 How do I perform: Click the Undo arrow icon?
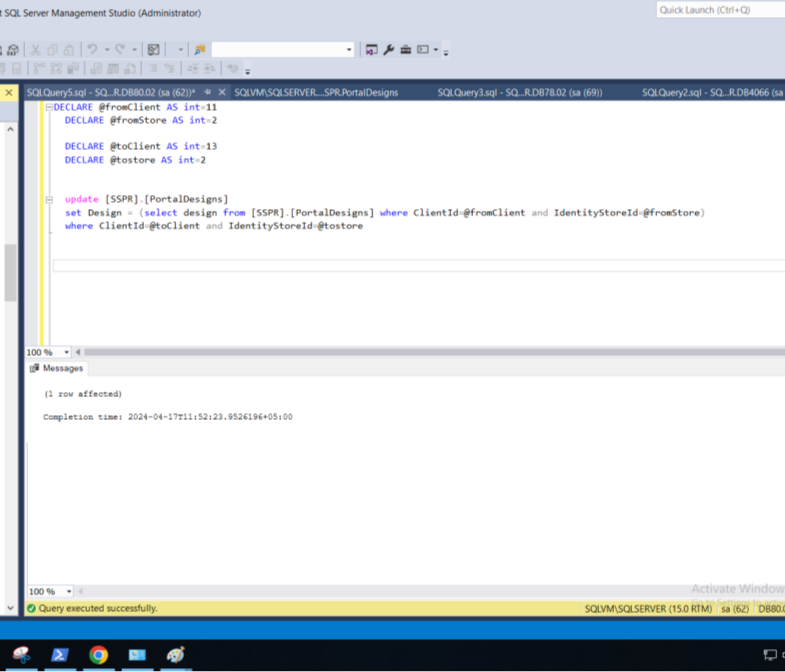tap(92, 50)
